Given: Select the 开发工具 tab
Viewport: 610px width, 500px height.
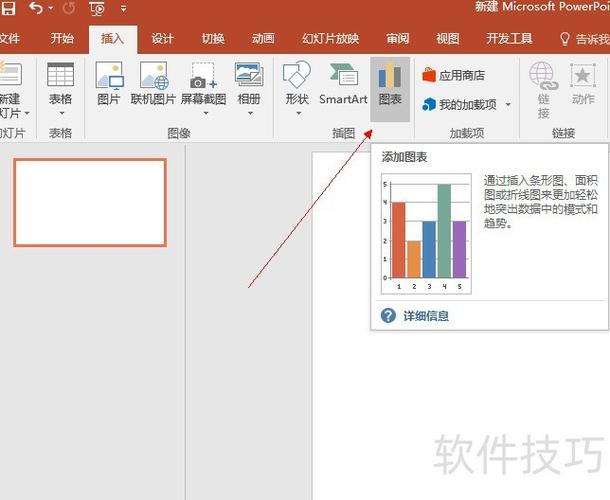Looking at the screenshot, I should 509,39.
